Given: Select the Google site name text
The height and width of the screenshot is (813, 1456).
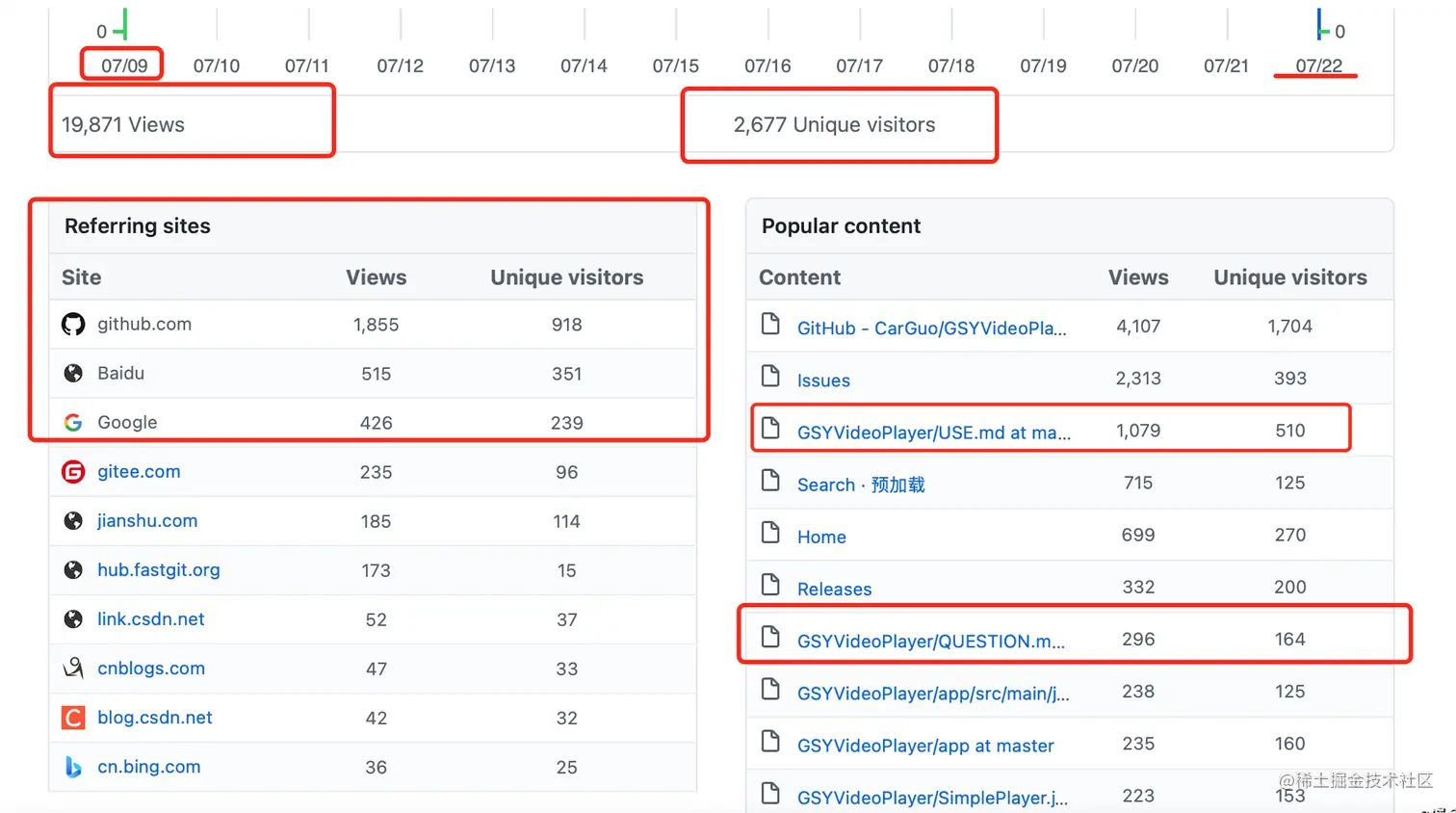Looking at the screenshot, I should coord(127,423).
